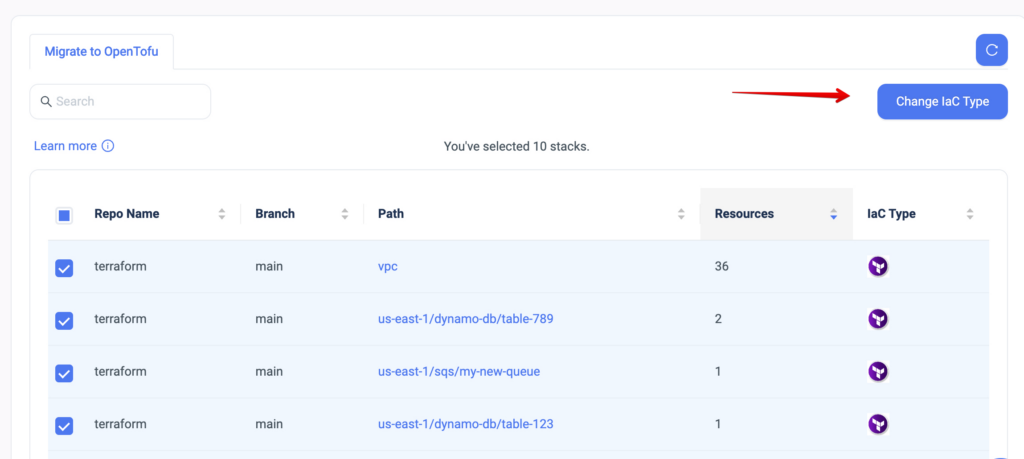The width and height of the screenshot is (1024, 459).
Task: Click the Path column header text
Action: [x=391, y=214]
